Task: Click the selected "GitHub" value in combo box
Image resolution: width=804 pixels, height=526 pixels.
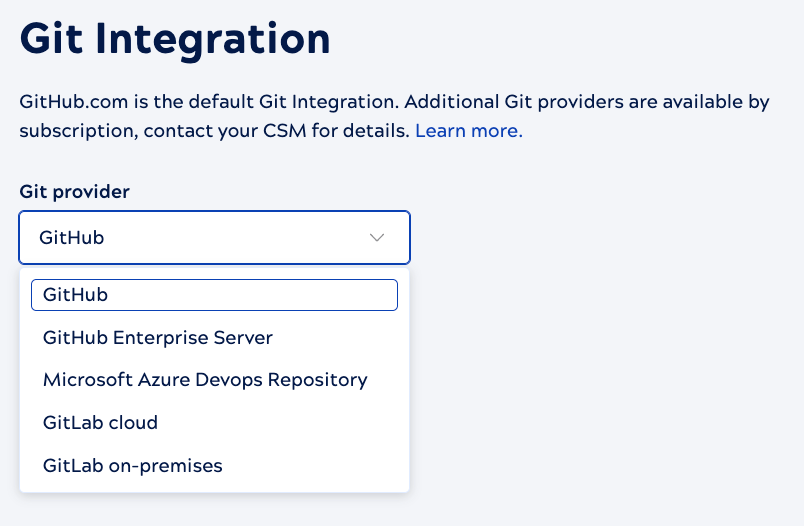Action: coord(72,238)
